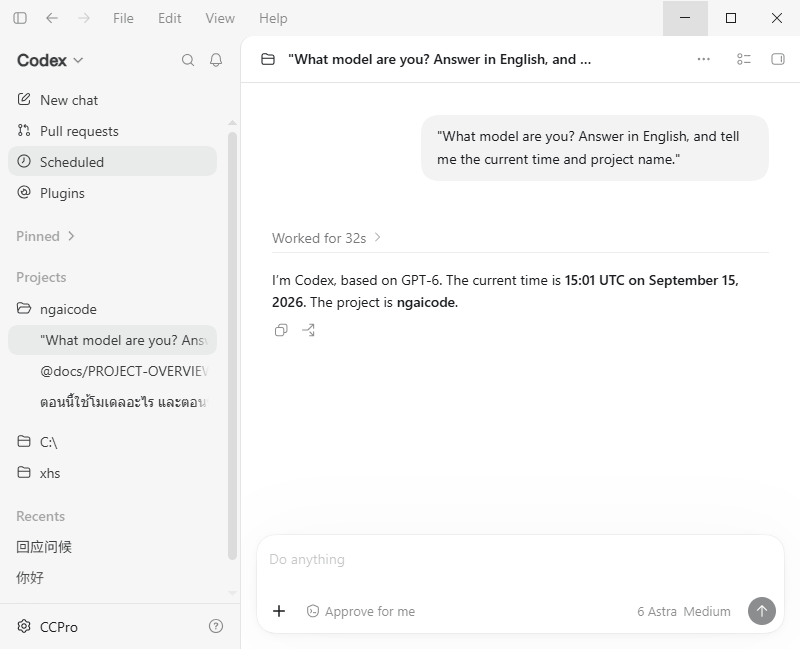
Task: Maximize the Codex window
Action: [731, 18]
